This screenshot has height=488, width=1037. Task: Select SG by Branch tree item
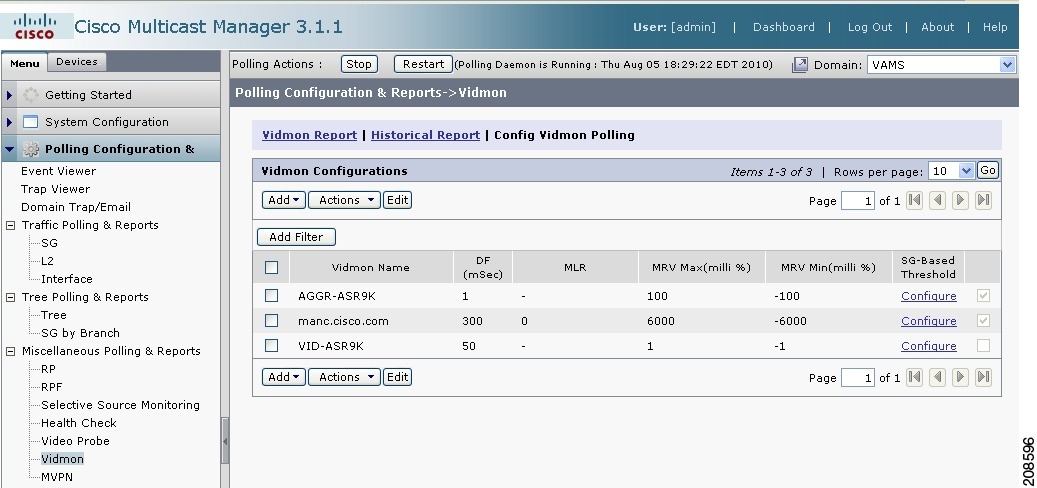point(80,333)
